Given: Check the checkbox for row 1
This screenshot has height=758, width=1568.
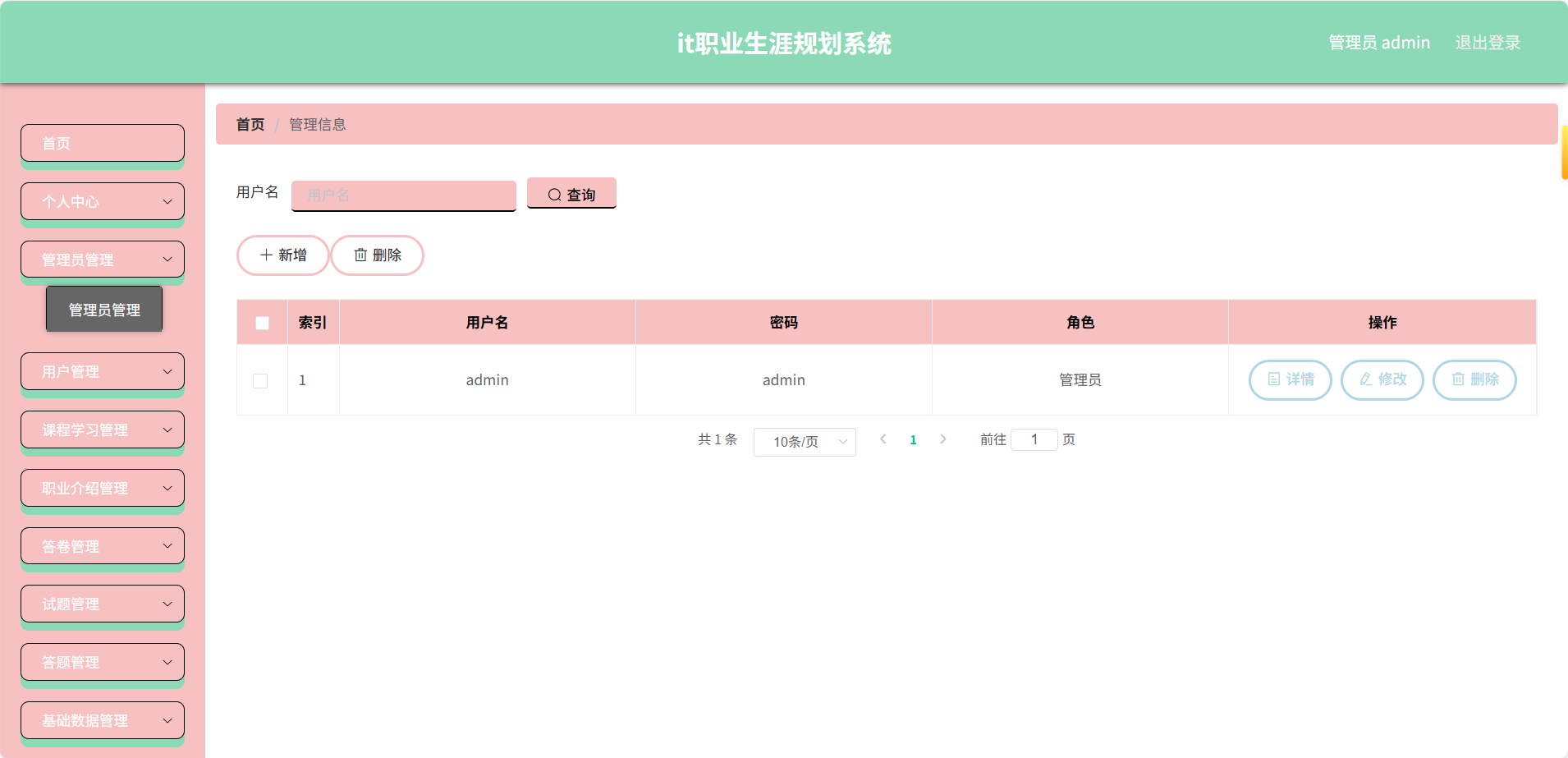Looking at the screenshot, I should (260, 381).
